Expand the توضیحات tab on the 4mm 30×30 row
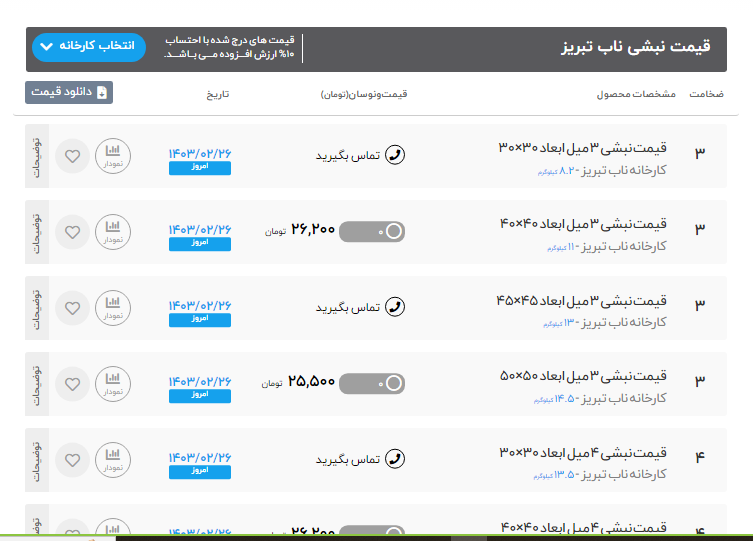The image size is (753, 541). 36,459
